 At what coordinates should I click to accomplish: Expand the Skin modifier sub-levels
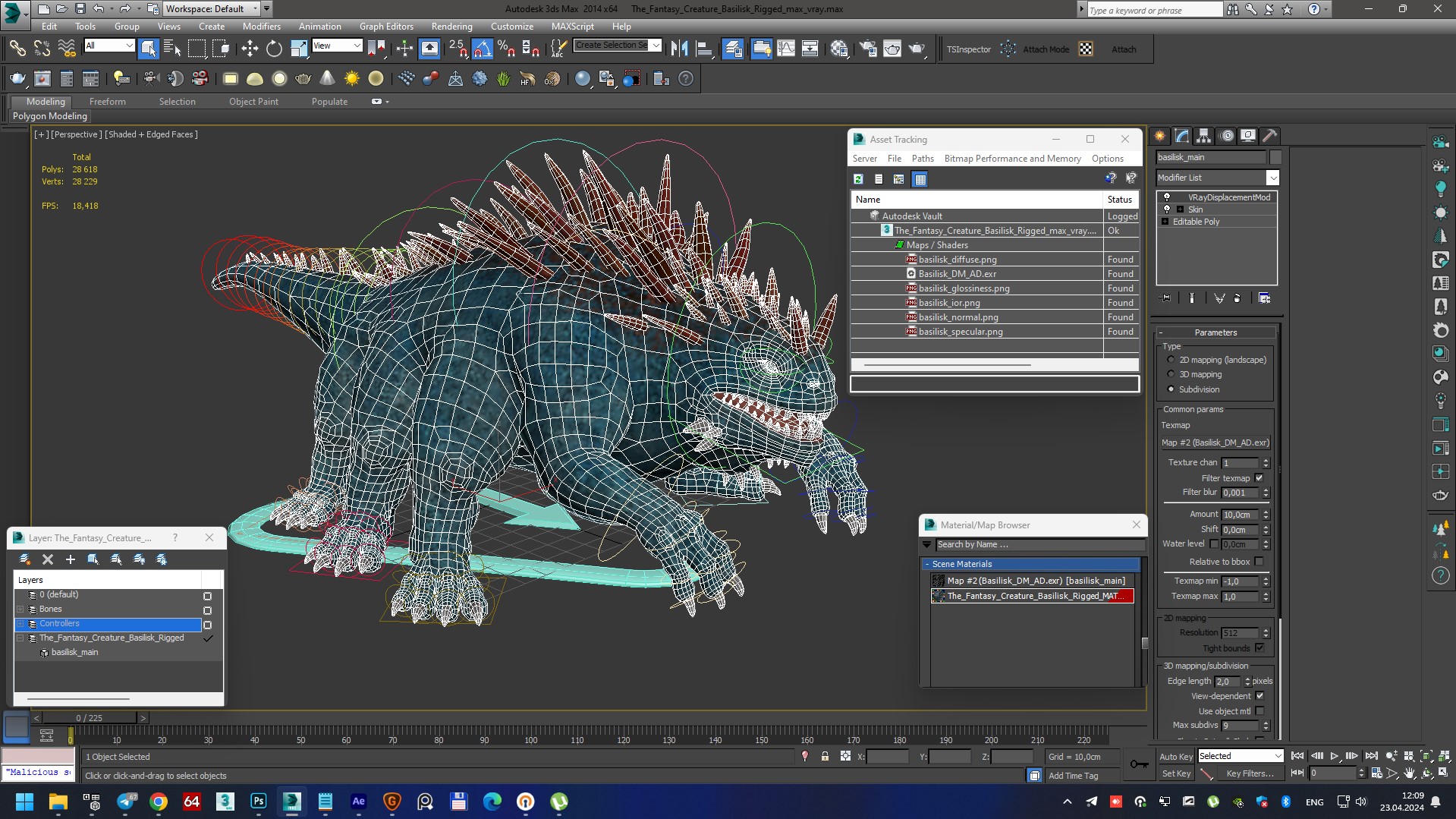[1180, 209]
